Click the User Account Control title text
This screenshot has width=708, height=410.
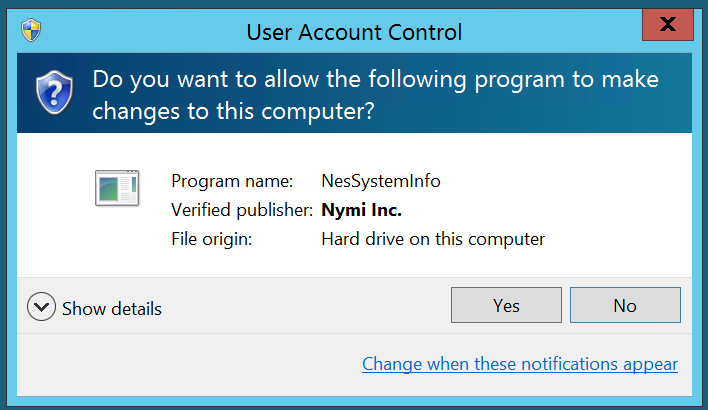tap(354, 32)
